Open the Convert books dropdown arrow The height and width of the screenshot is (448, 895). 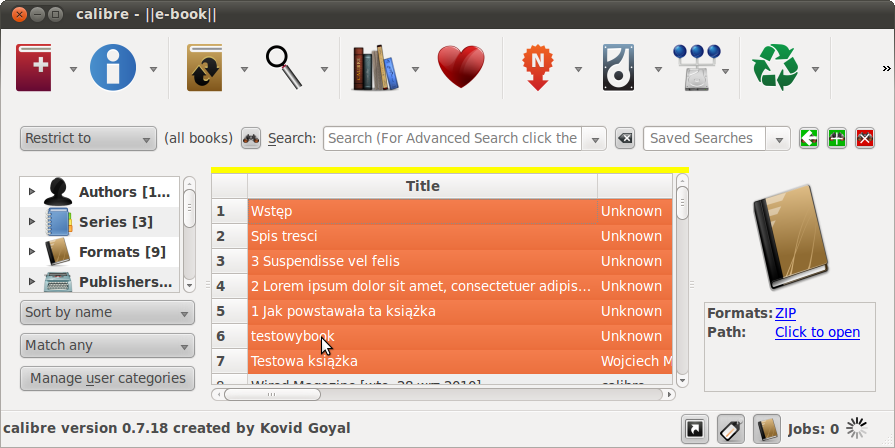point(244,69)
